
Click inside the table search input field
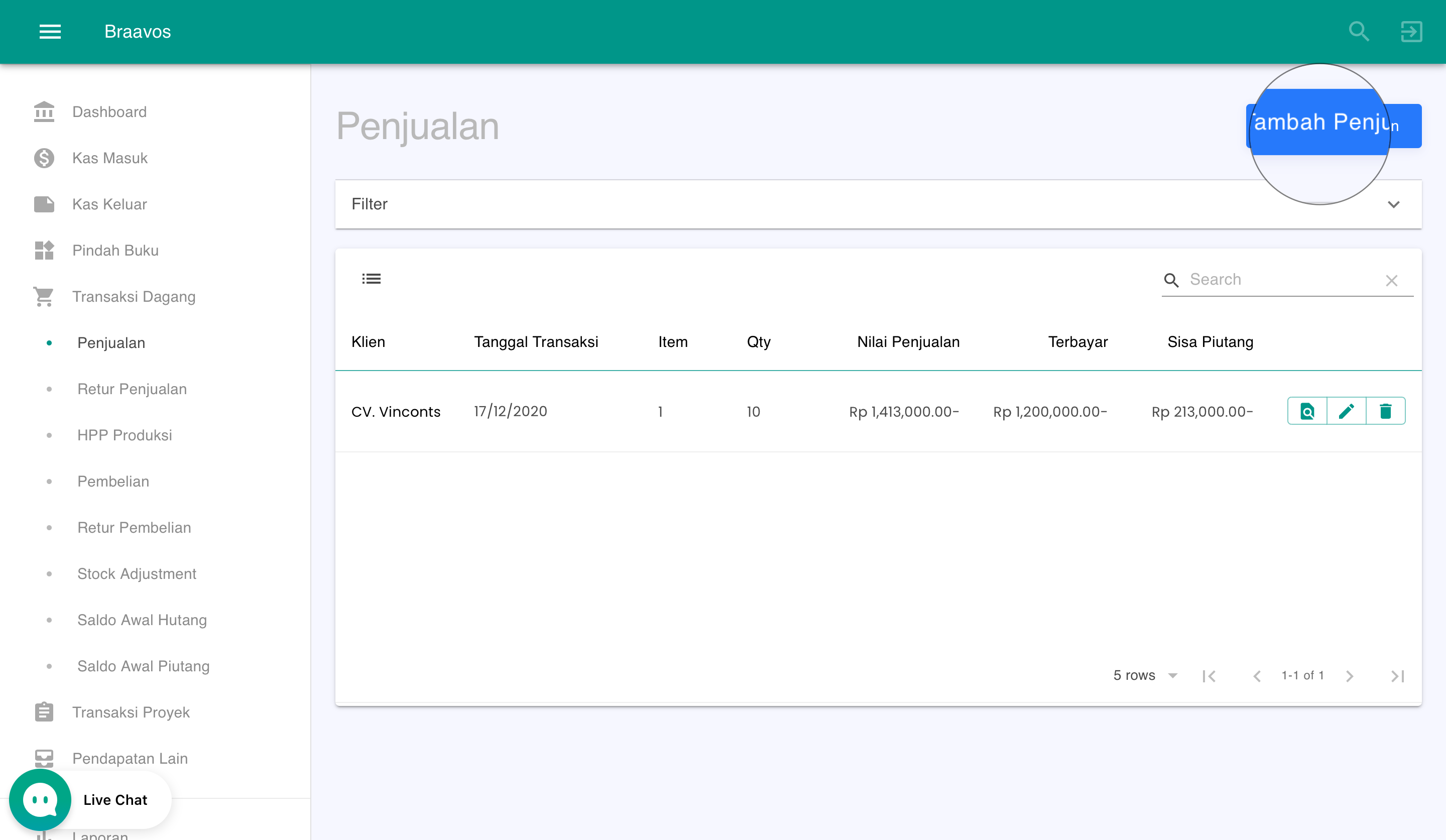(x=1262, y=280)
